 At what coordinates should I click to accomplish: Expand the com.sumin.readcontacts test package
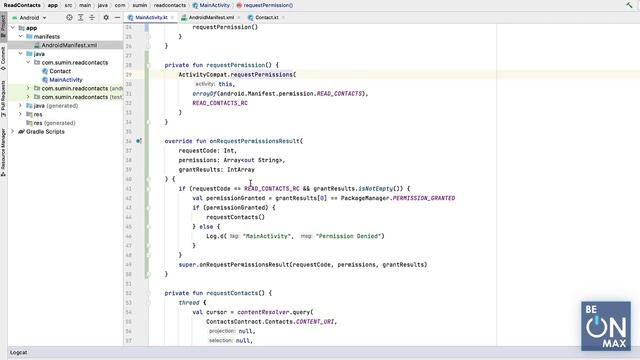point(28,97)
